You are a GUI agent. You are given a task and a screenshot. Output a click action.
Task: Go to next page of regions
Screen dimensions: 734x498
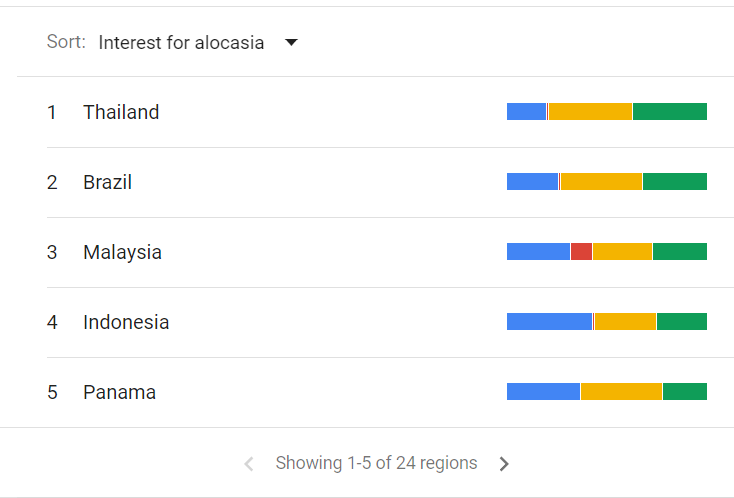[x=504, y=464]
